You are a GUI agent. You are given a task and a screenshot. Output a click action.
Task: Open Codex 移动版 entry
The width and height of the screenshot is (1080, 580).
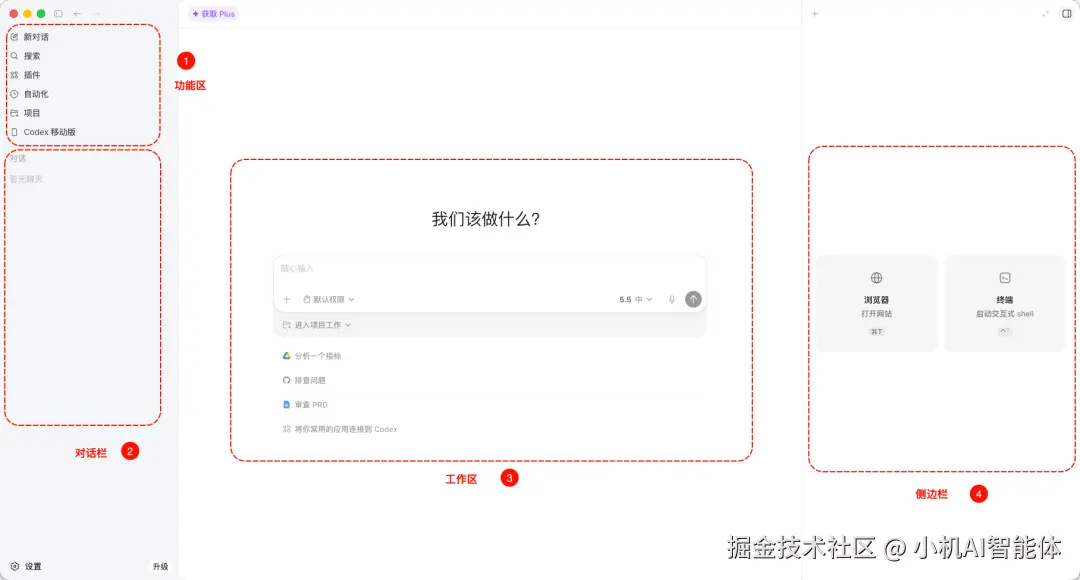[x=43, y=132]
